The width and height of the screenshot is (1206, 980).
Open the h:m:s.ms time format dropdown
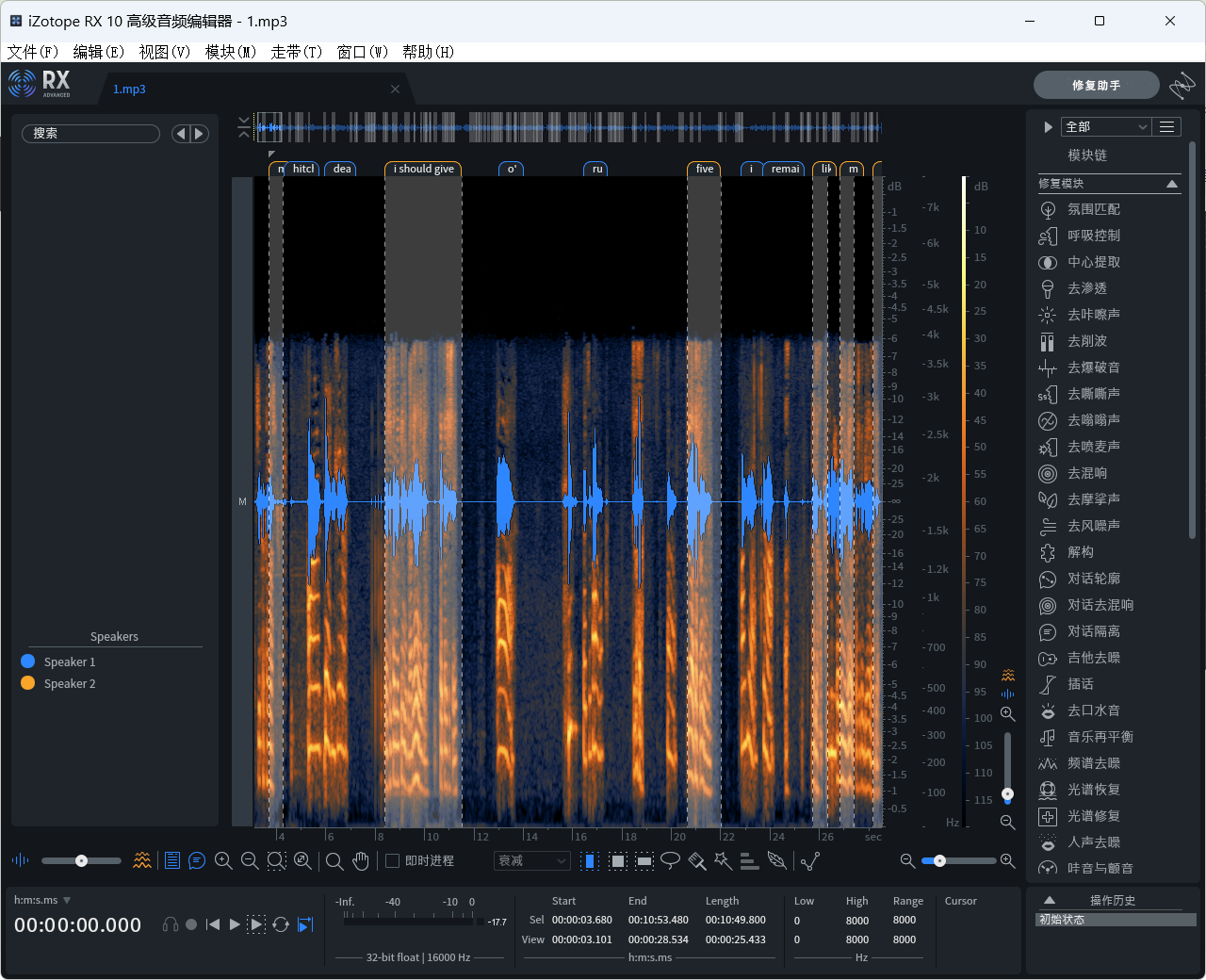pos(42,900)
